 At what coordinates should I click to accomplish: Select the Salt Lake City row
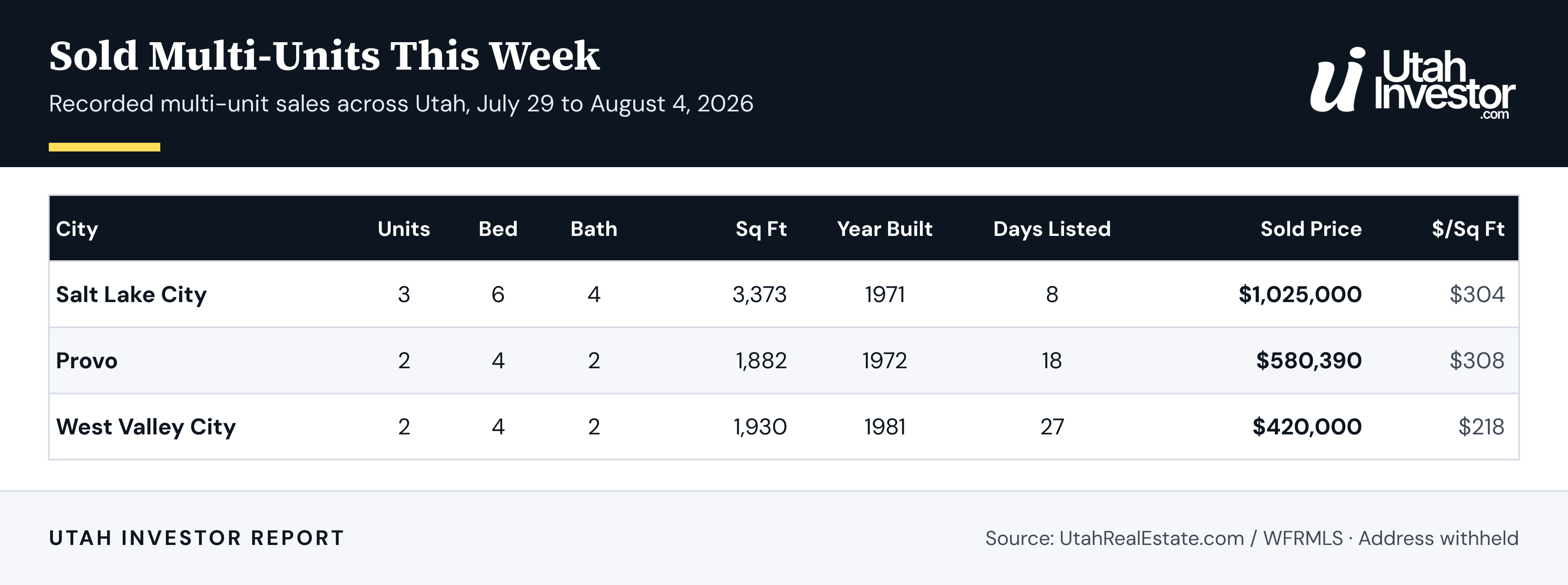(x=784, y=294)
